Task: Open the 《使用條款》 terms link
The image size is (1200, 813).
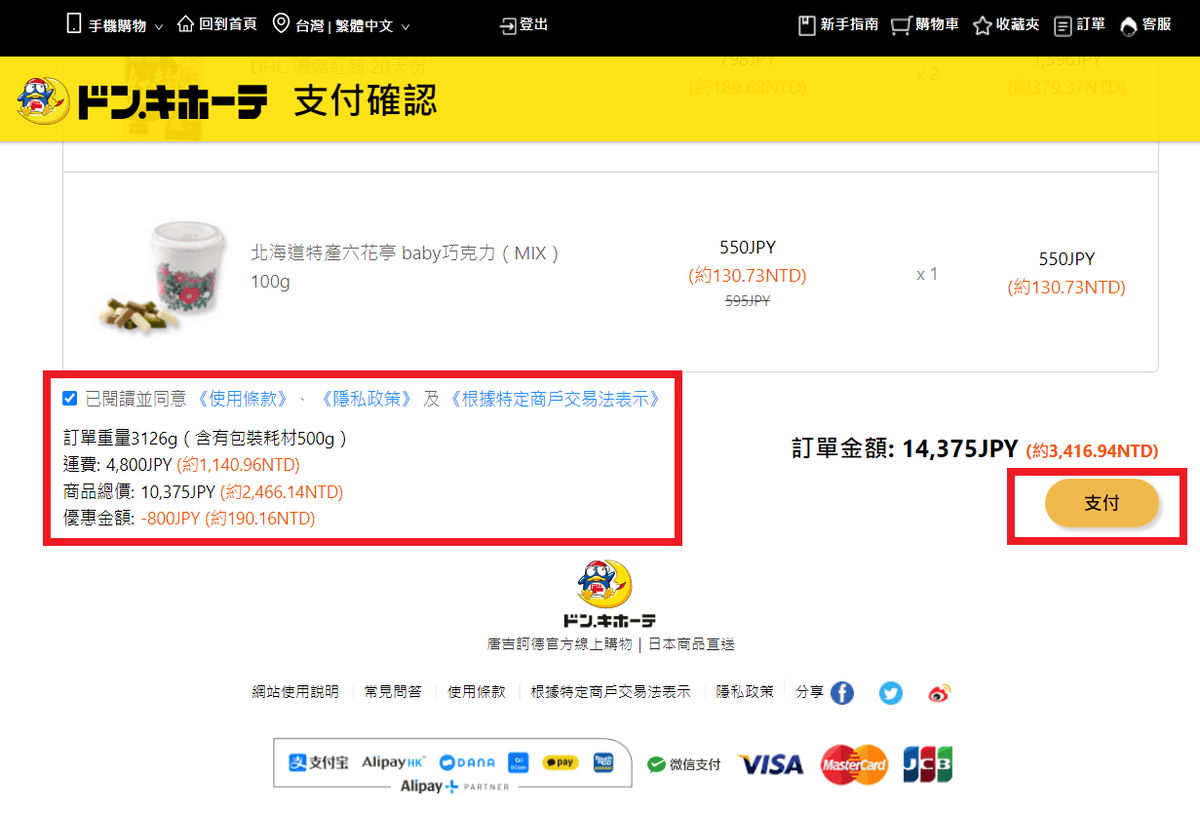Action: click(x=242, y=399)
